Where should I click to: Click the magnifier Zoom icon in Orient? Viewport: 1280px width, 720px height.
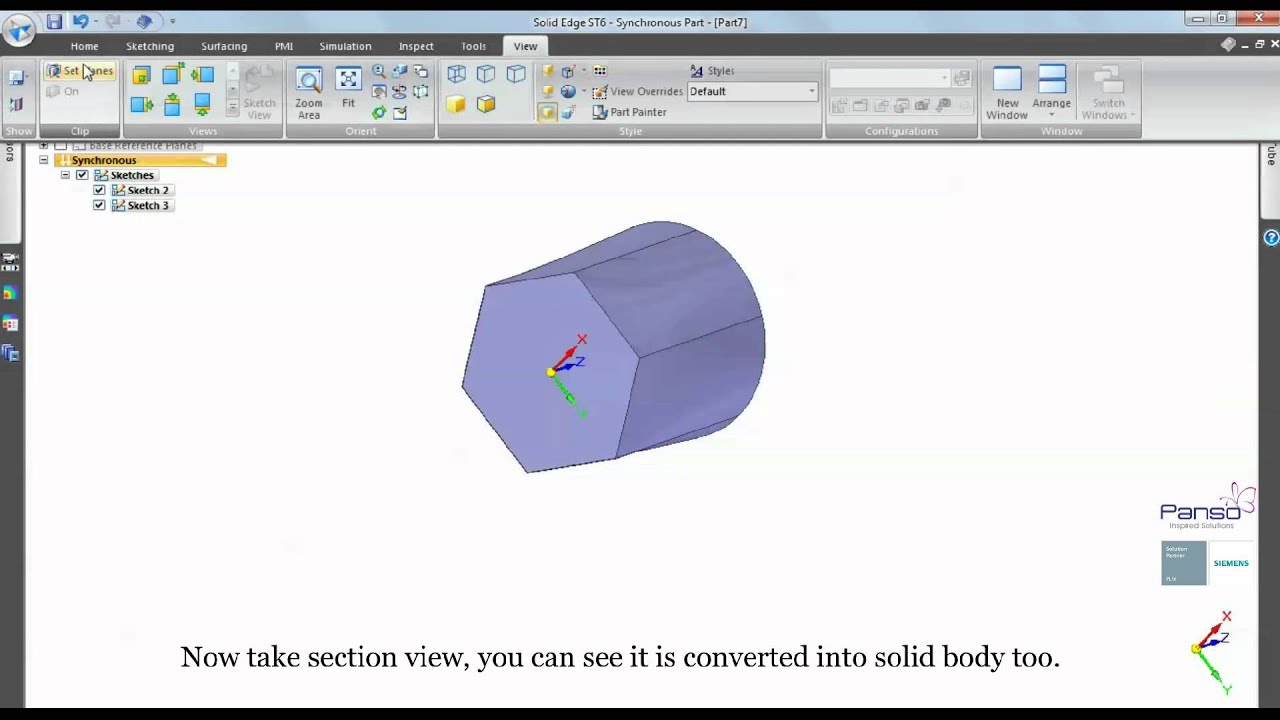[379, 71]
